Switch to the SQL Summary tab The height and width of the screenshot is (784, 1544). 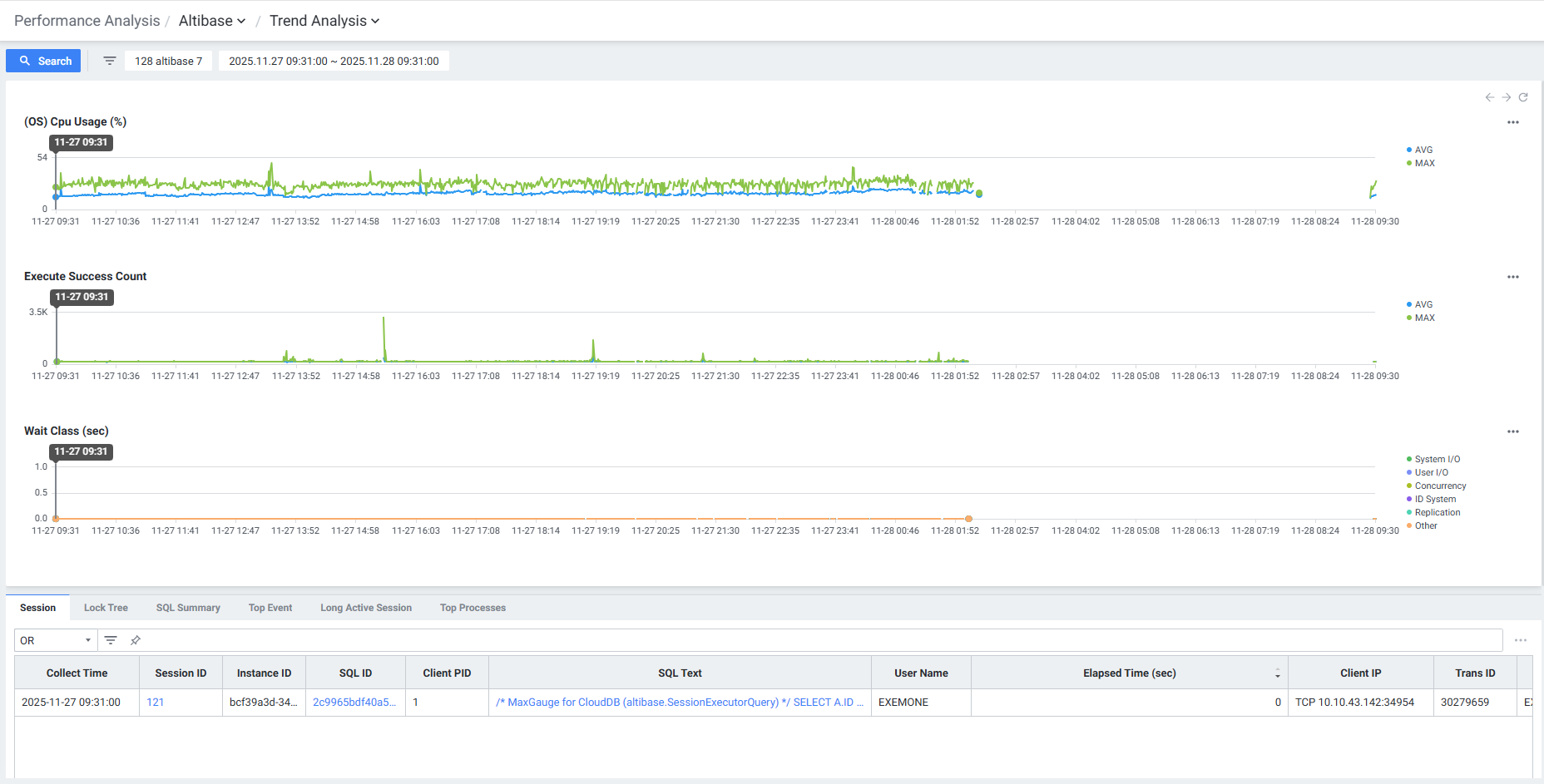coord(188,608)
